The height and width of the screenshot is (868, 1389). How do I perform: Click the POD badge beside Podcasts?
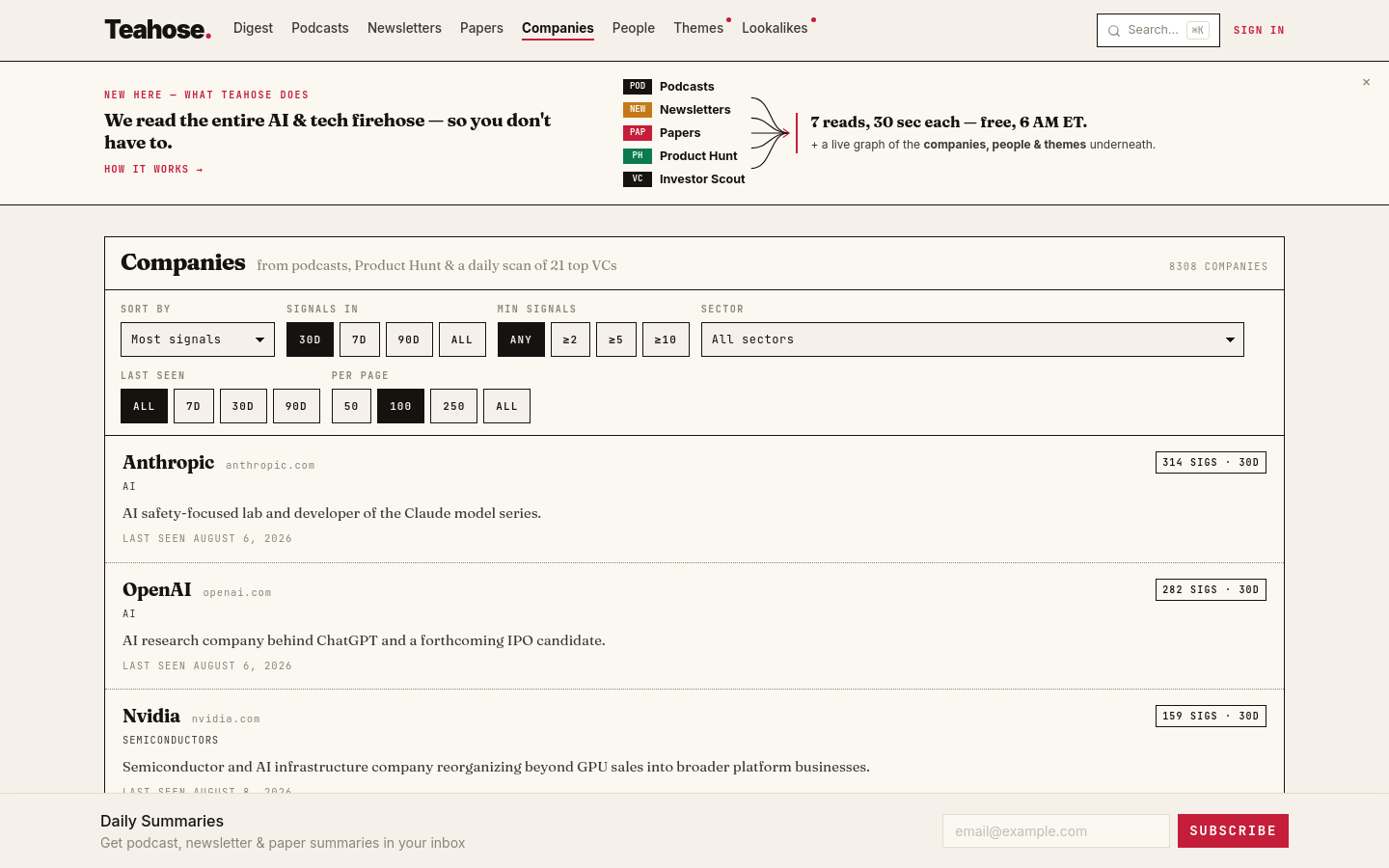[x=638, y=87]
